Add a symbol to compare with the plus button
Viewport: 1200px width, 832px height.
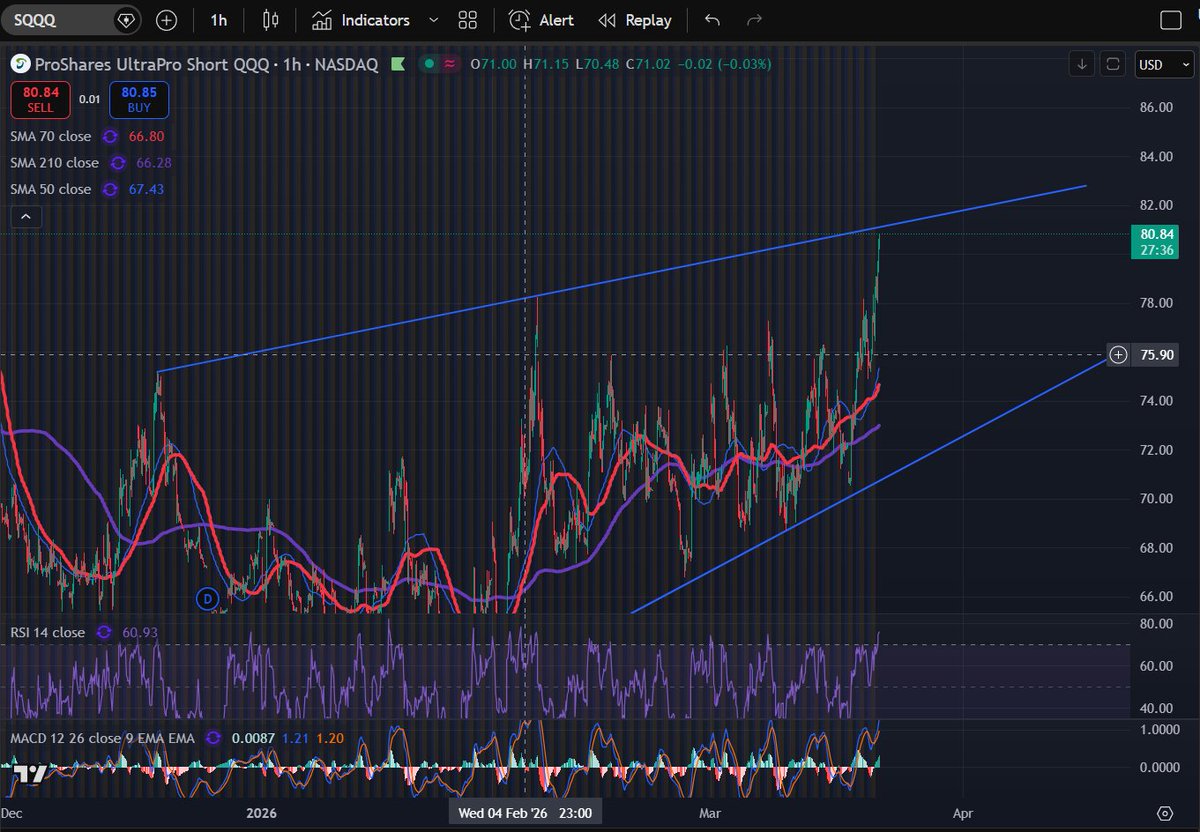point(167,20)
